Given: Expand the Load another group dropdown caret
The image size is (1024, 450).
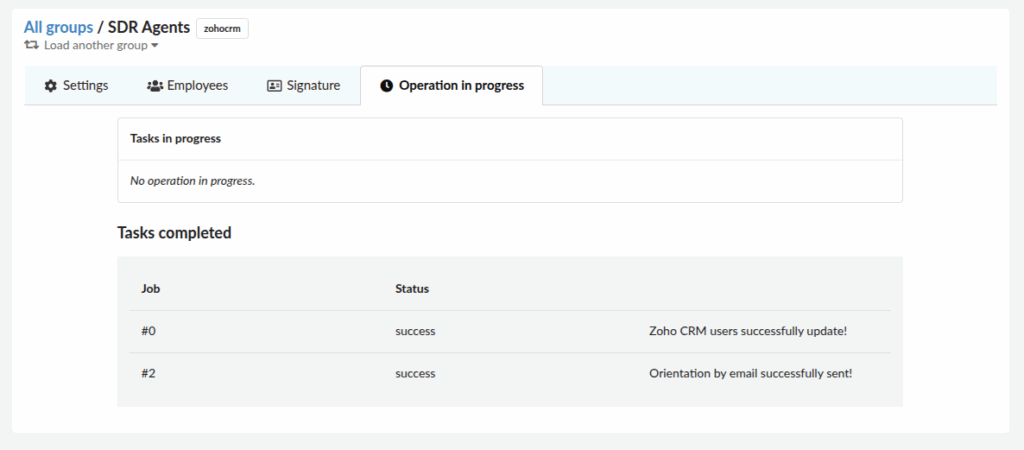Looking at the screenshot, I should tap(155, 46).
